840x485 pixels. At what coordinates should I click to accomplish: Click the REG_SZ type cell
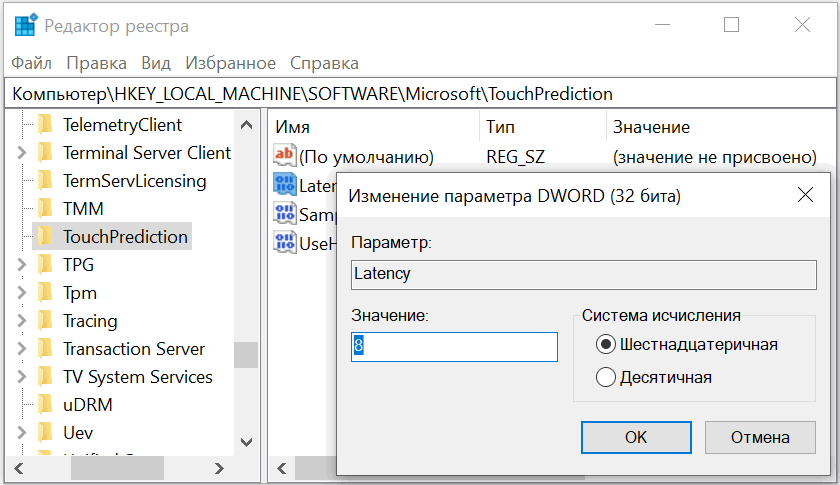(x=515, y=156)
